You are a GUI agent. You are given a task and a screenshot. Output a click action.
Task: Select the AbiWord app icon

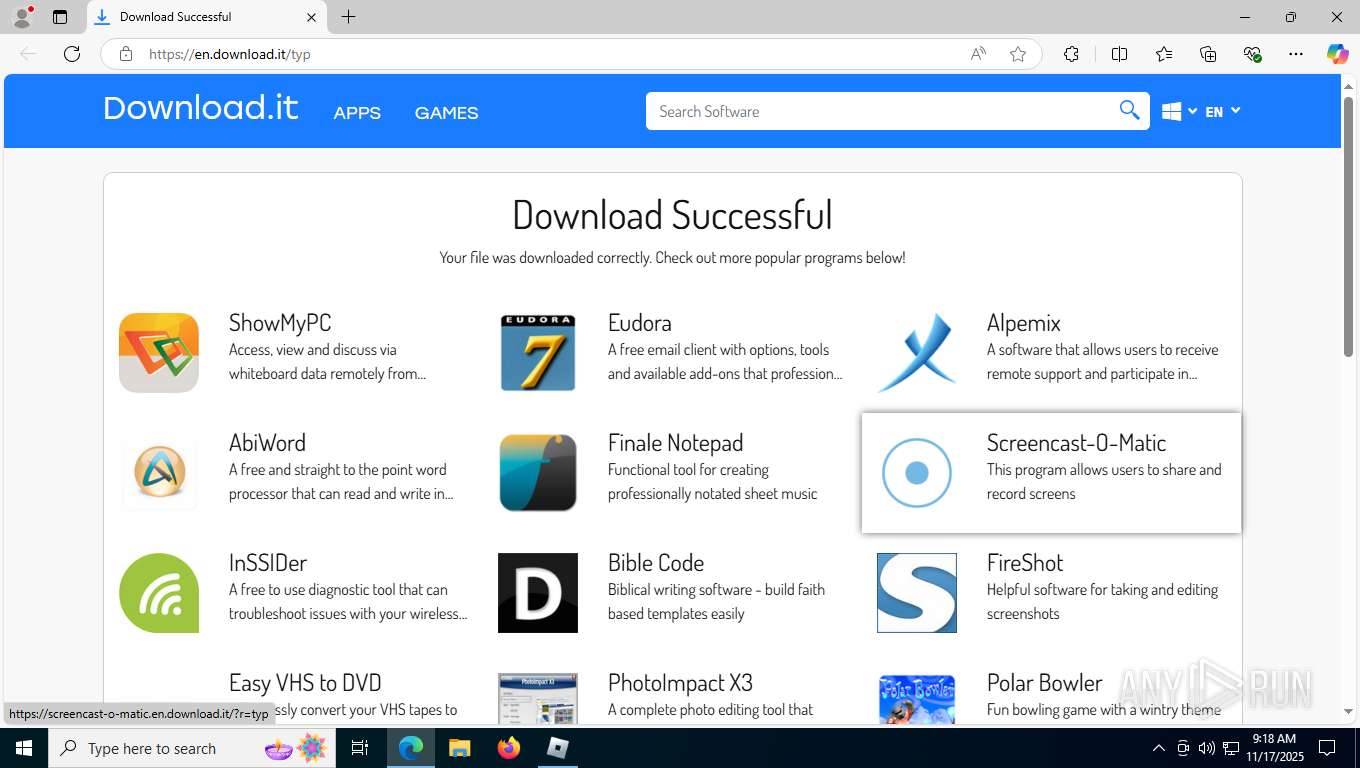coord(159,473)
